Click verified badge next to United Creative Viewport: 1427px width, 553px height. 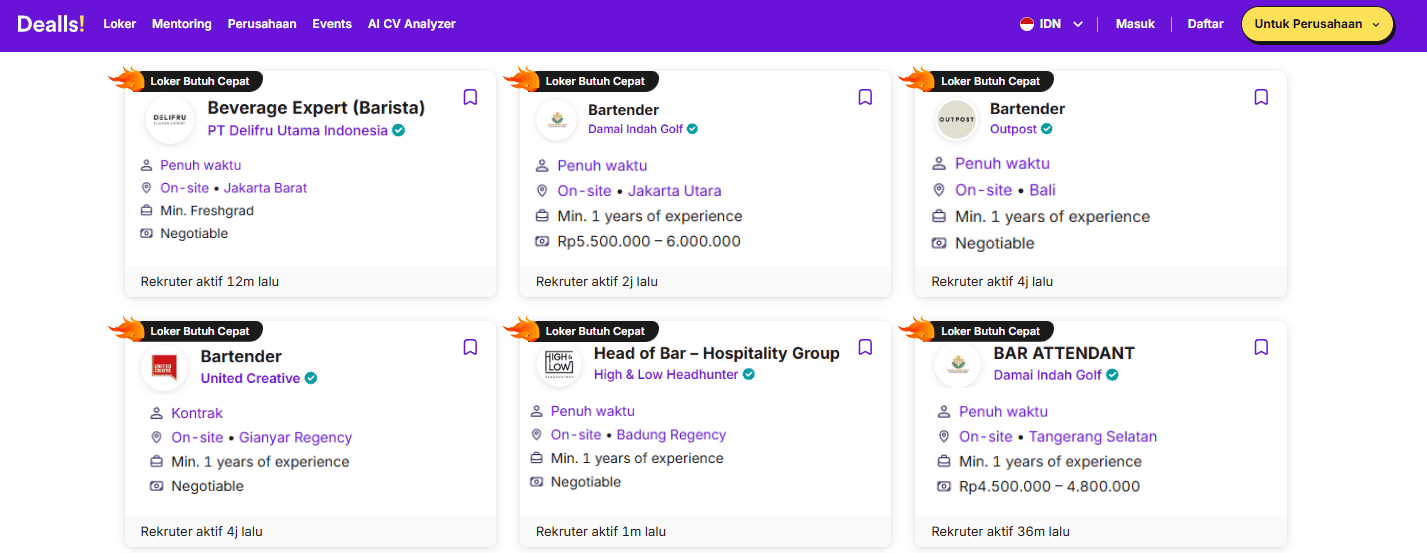pyautogui.click(x=311, y=378)
